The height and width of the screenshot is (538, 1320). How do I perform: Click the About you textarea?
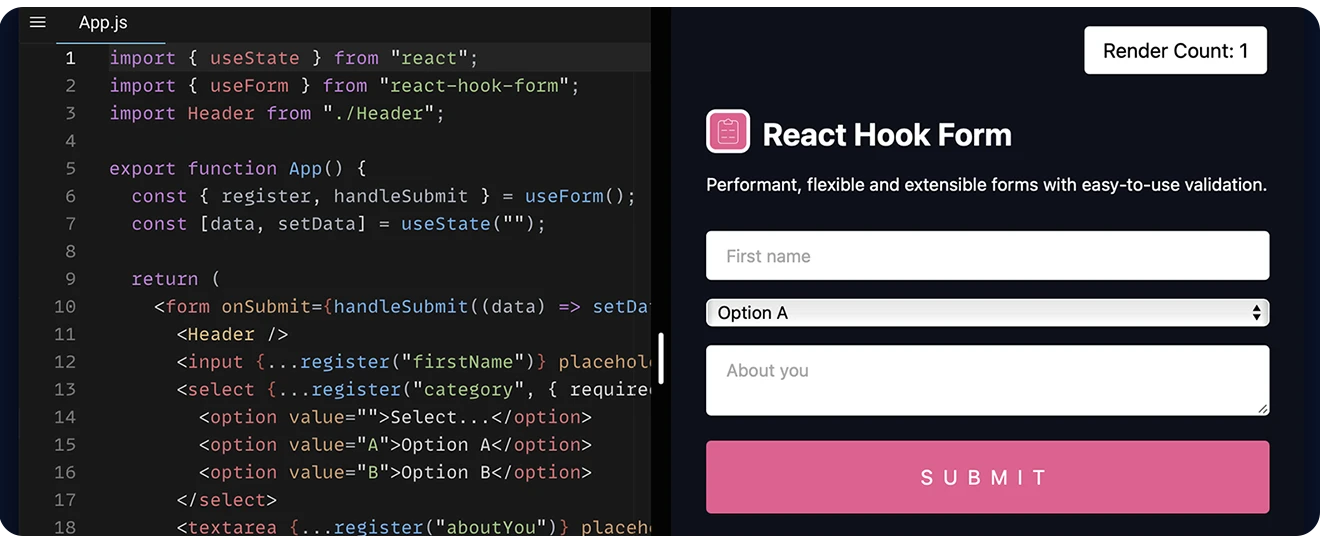tap(987, 380)
